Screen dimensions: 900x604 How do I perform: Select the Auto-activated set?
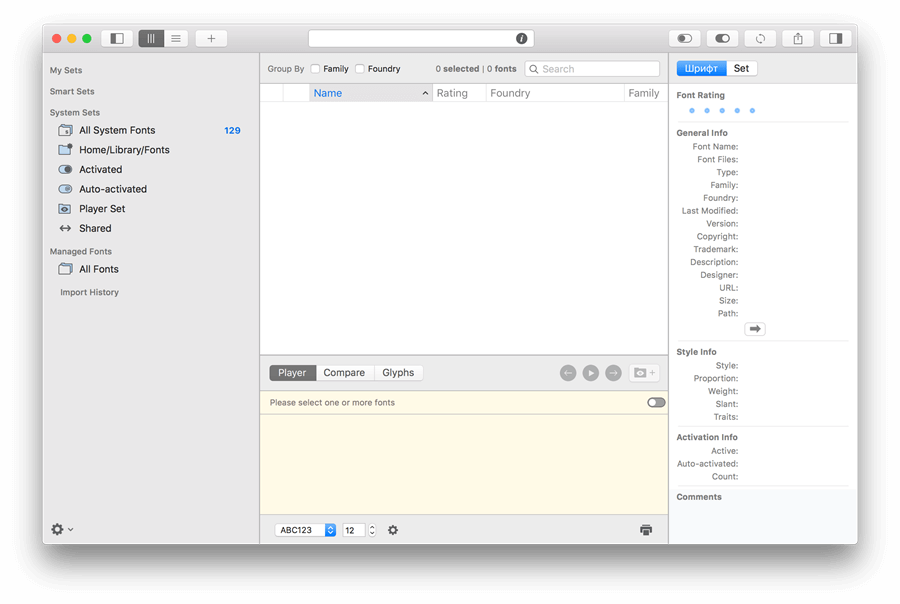tap(149, 189)
